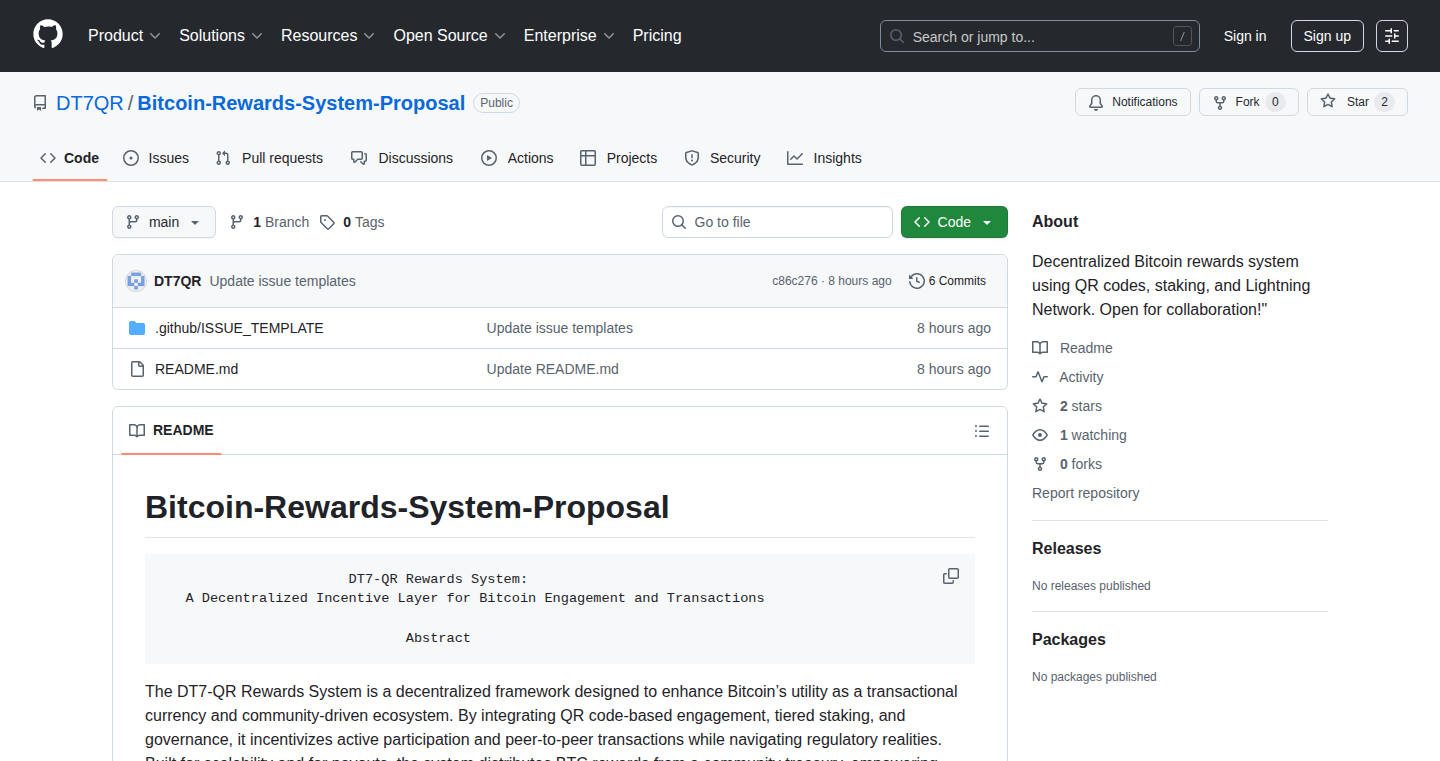Click the DT7QR avatar in commit row
Viewport: 1440px width, 761px height.
136,281
